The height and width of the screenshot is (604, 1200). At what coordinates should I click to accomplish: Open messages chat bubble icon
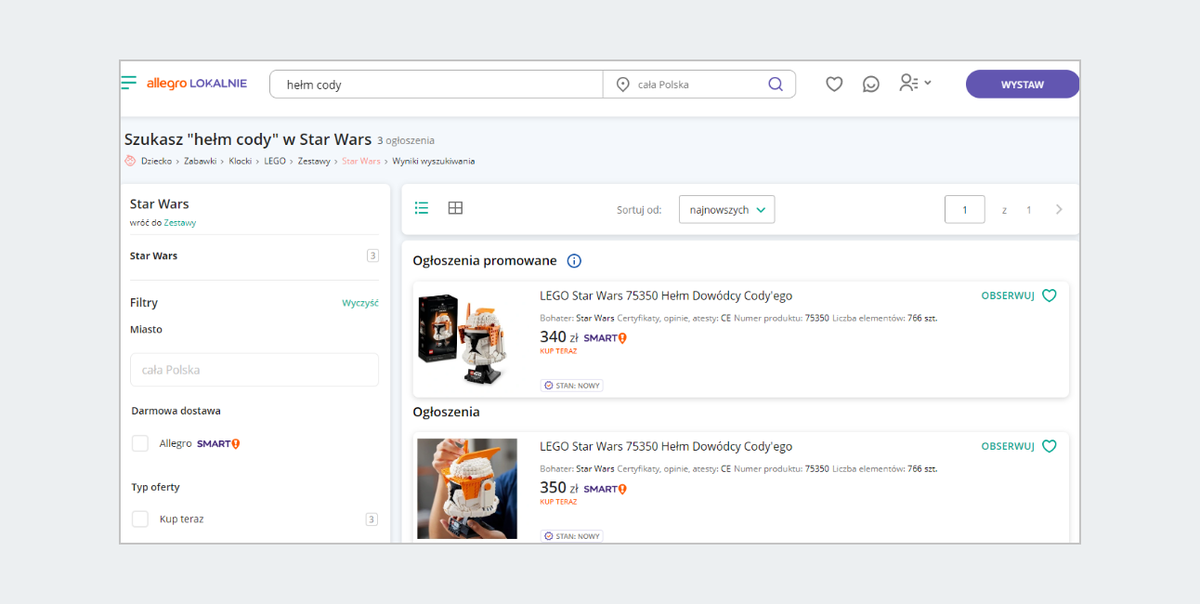[x=871, y=84]
